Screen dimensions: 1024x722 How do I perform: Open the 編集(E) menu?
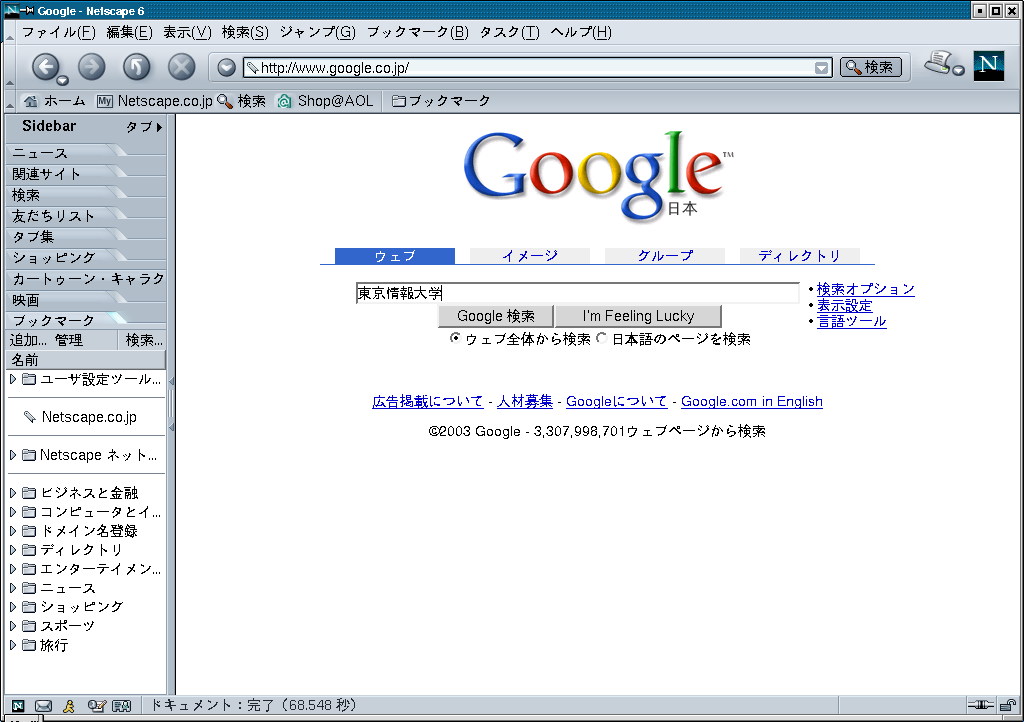click(129, 32)
